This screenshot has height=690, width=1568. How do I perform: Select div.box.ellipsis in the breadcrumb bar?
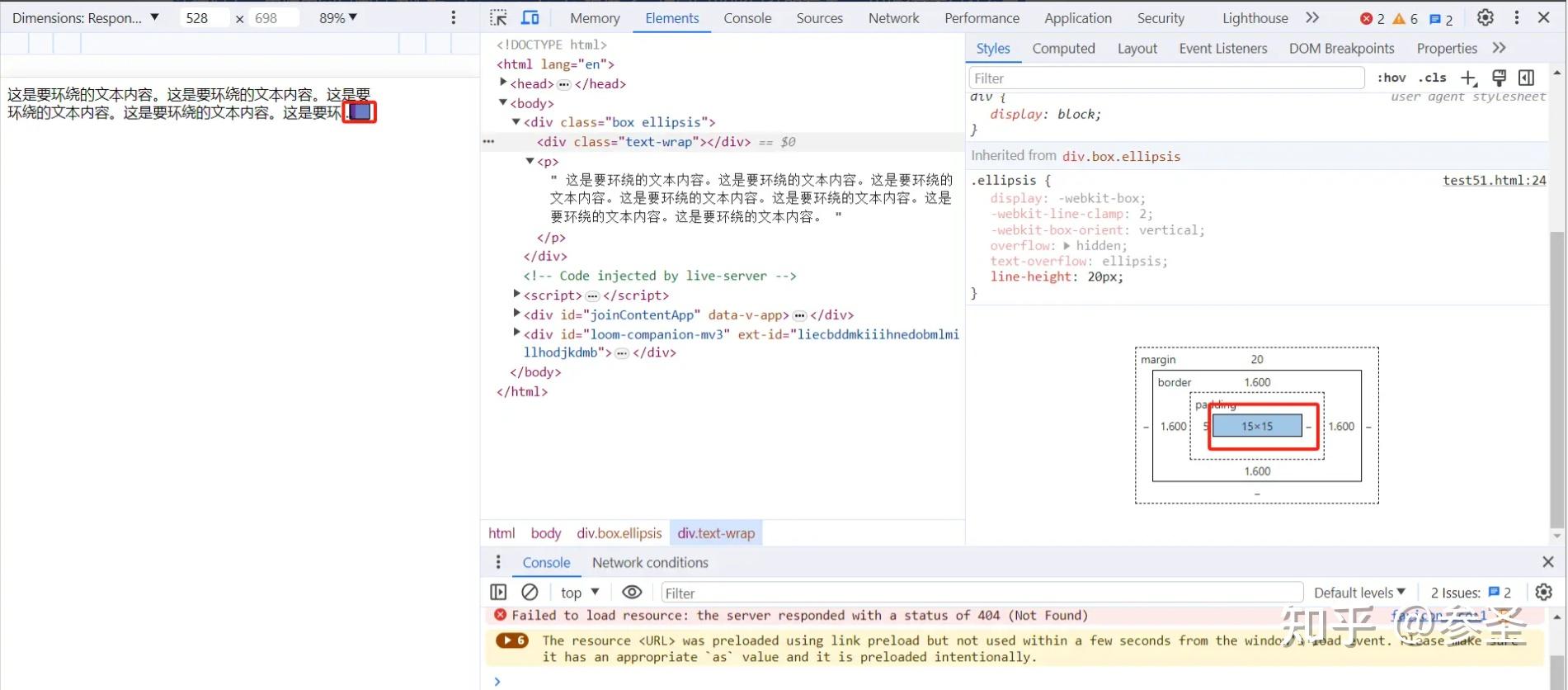coord(619,533)
